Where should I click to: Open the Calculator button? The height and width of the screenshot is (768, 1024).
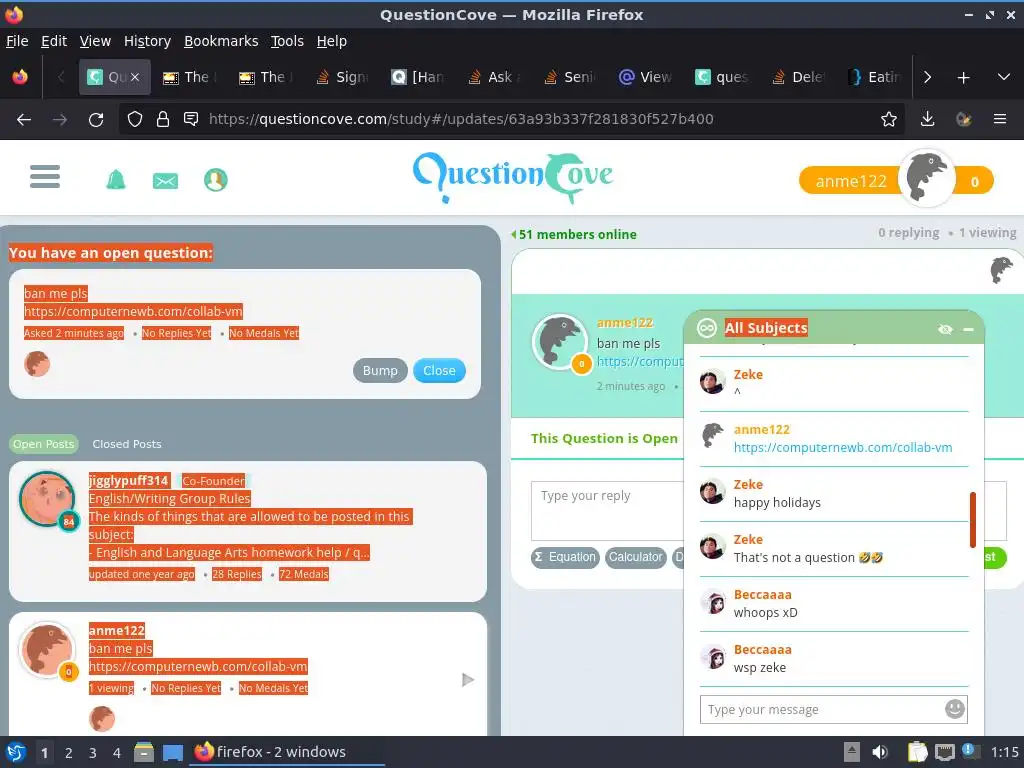635,557
